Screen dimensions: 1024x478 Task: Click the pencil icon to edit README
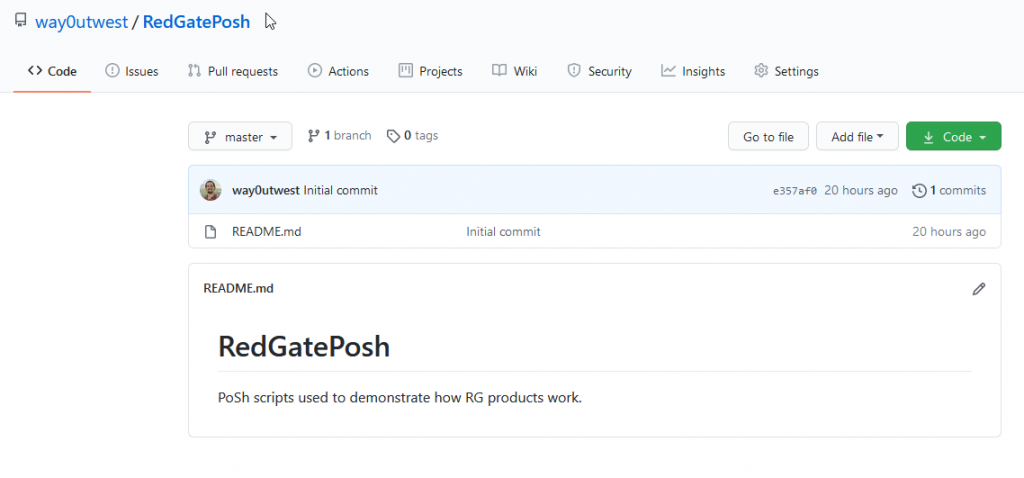click(x=979, y=289)
